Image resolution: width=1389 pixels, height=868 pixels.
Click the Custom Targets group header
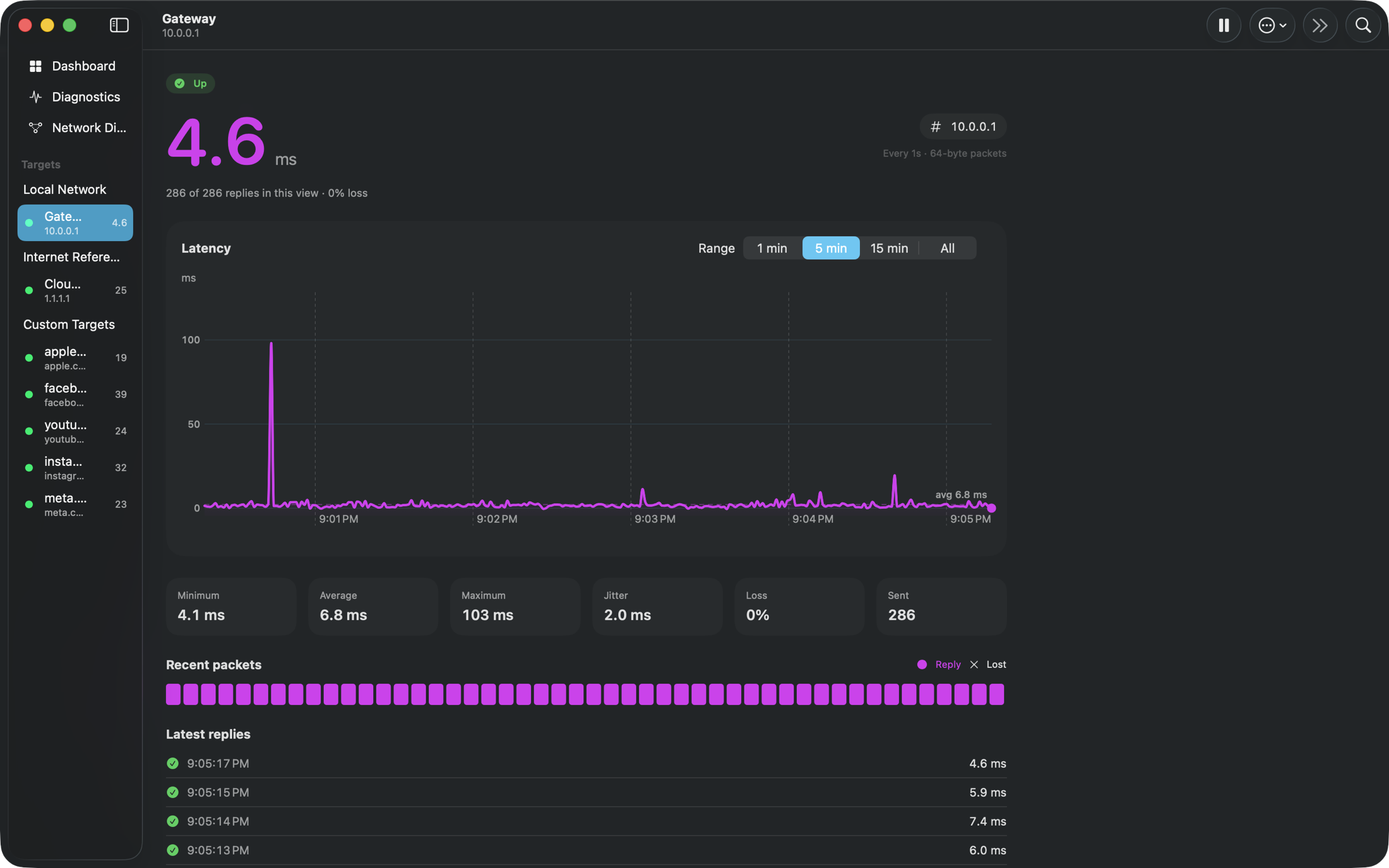[x=69, y=324]
